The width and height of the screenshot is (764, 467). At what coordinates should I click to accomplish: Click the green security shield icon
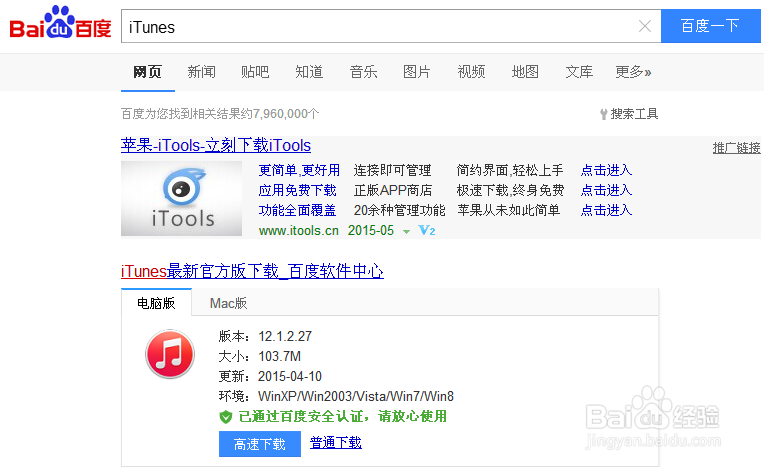[226, 417]
